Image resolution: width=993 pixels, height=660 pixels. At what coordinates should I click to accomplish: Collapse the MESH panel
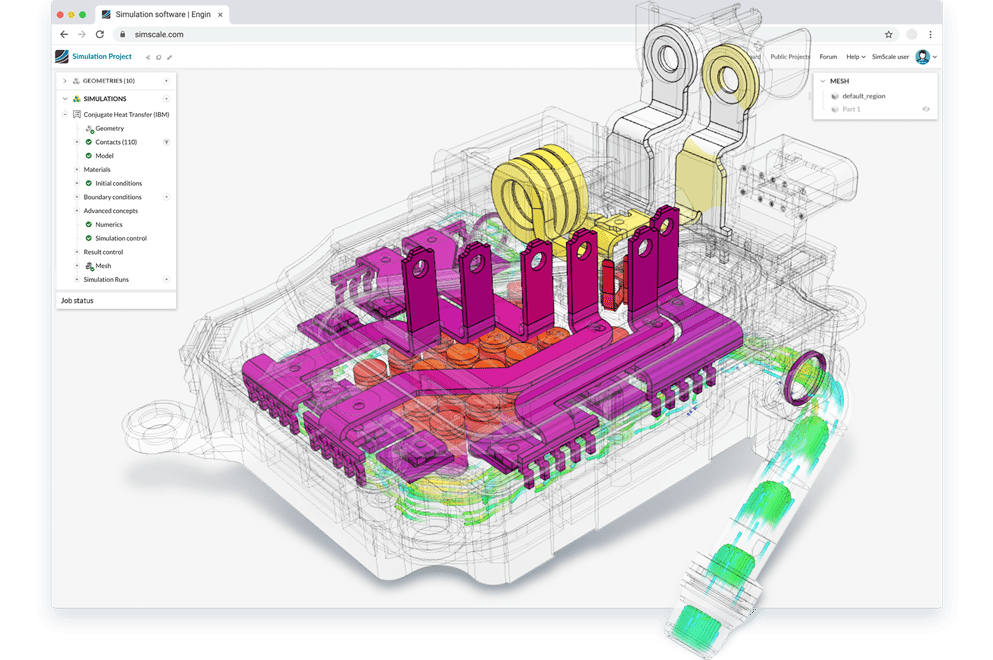coord(822,81)
